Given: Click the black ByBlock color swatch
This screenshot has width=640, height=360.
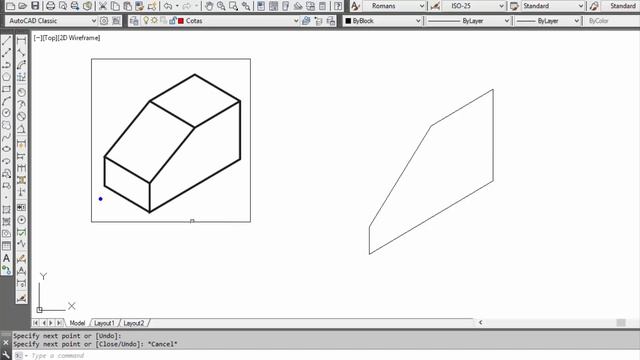Looking at the screenshot, I should (348, 20).
